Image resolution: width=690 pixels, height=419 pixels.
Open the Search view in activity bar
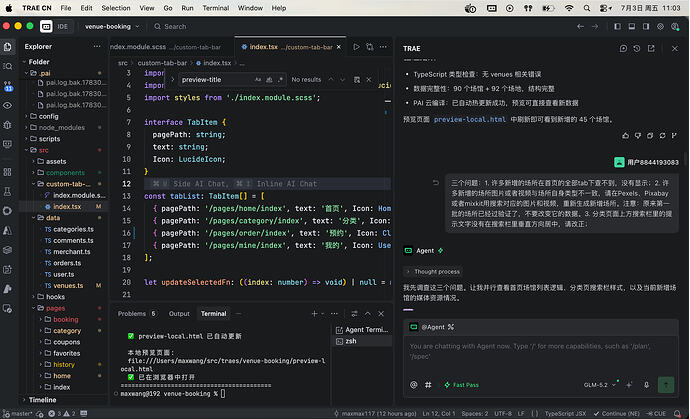click(x=7, y=66)
